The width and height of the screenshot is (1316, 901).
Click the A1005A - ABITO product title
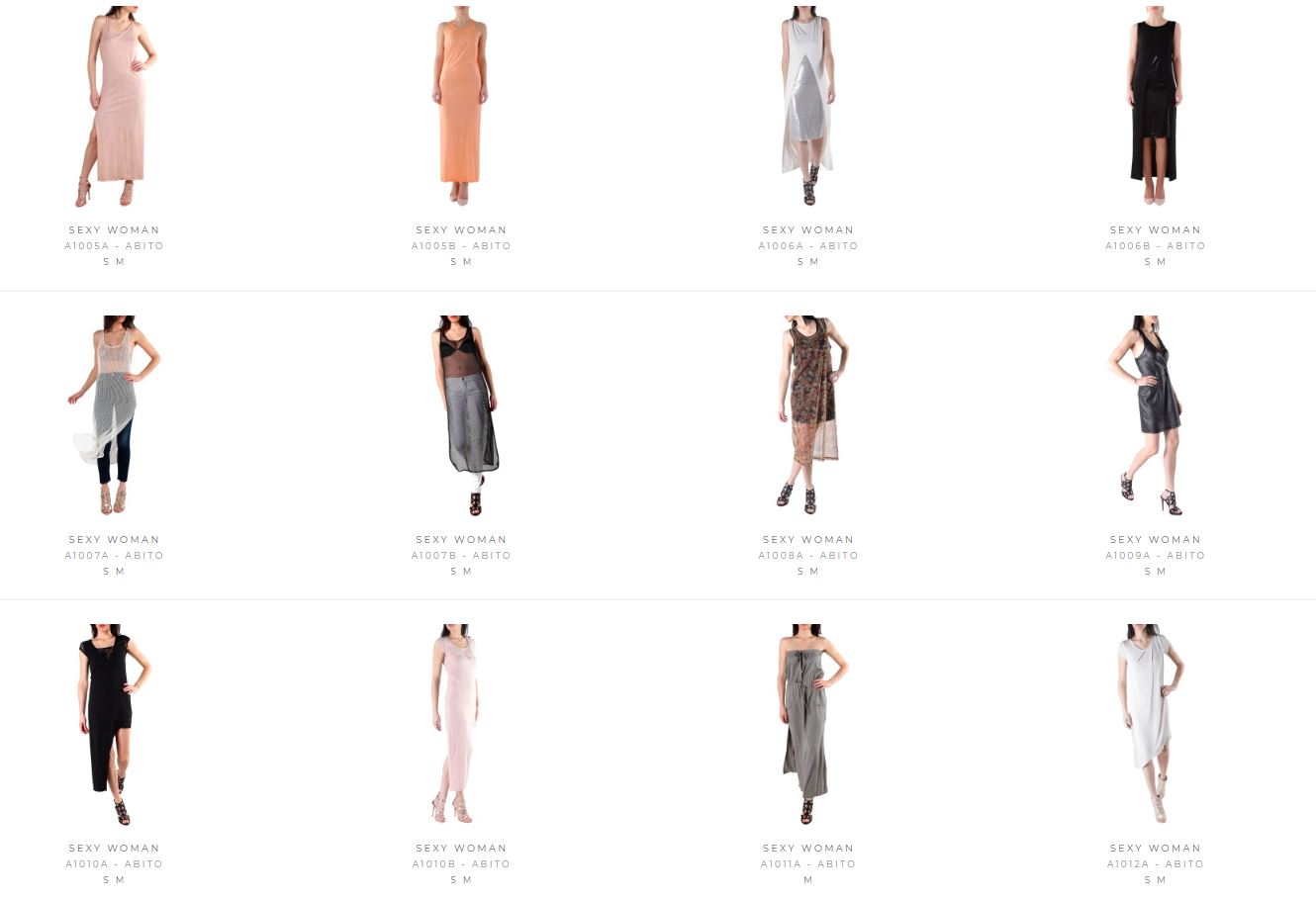(114, 246)
